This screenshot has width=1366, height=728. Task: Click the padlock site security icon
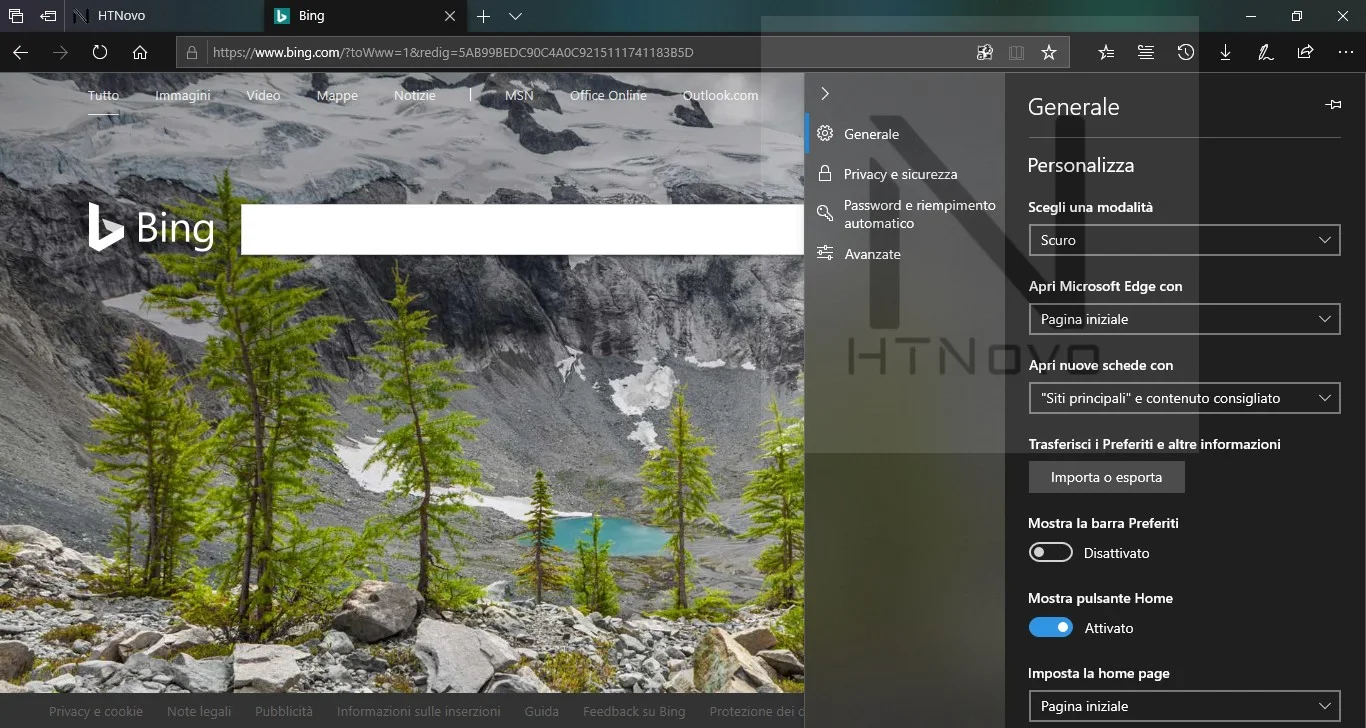pyautogui.click(x=193, y=53)
